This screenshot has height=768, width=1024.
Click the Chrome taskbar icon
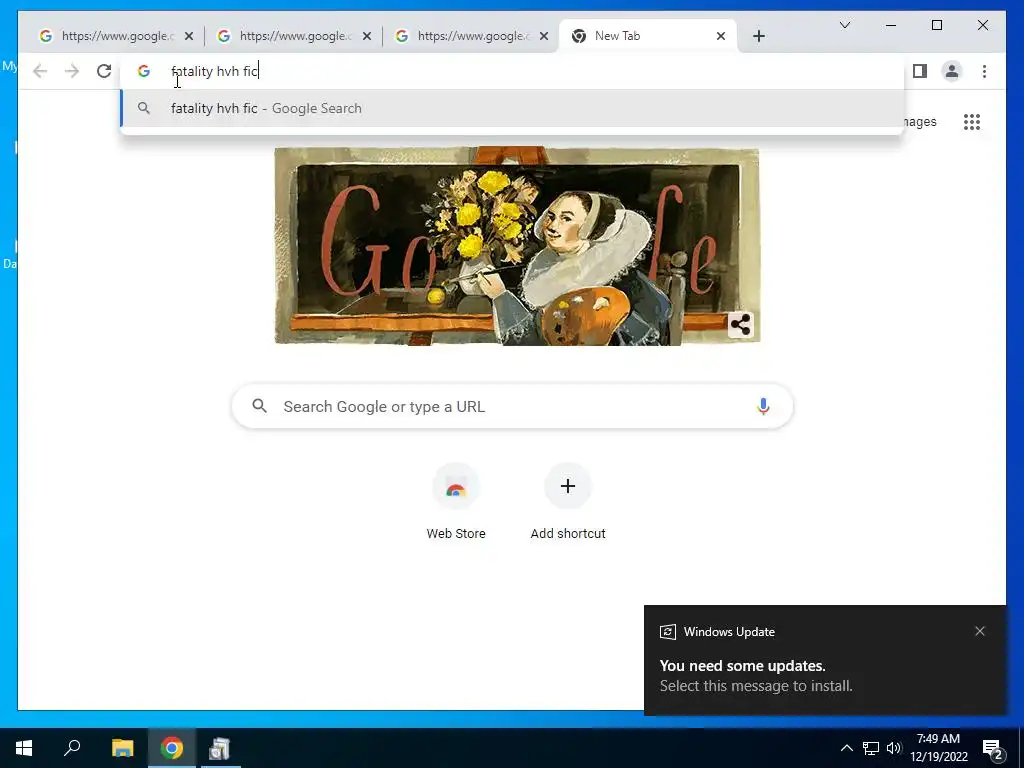click(171, 748)
